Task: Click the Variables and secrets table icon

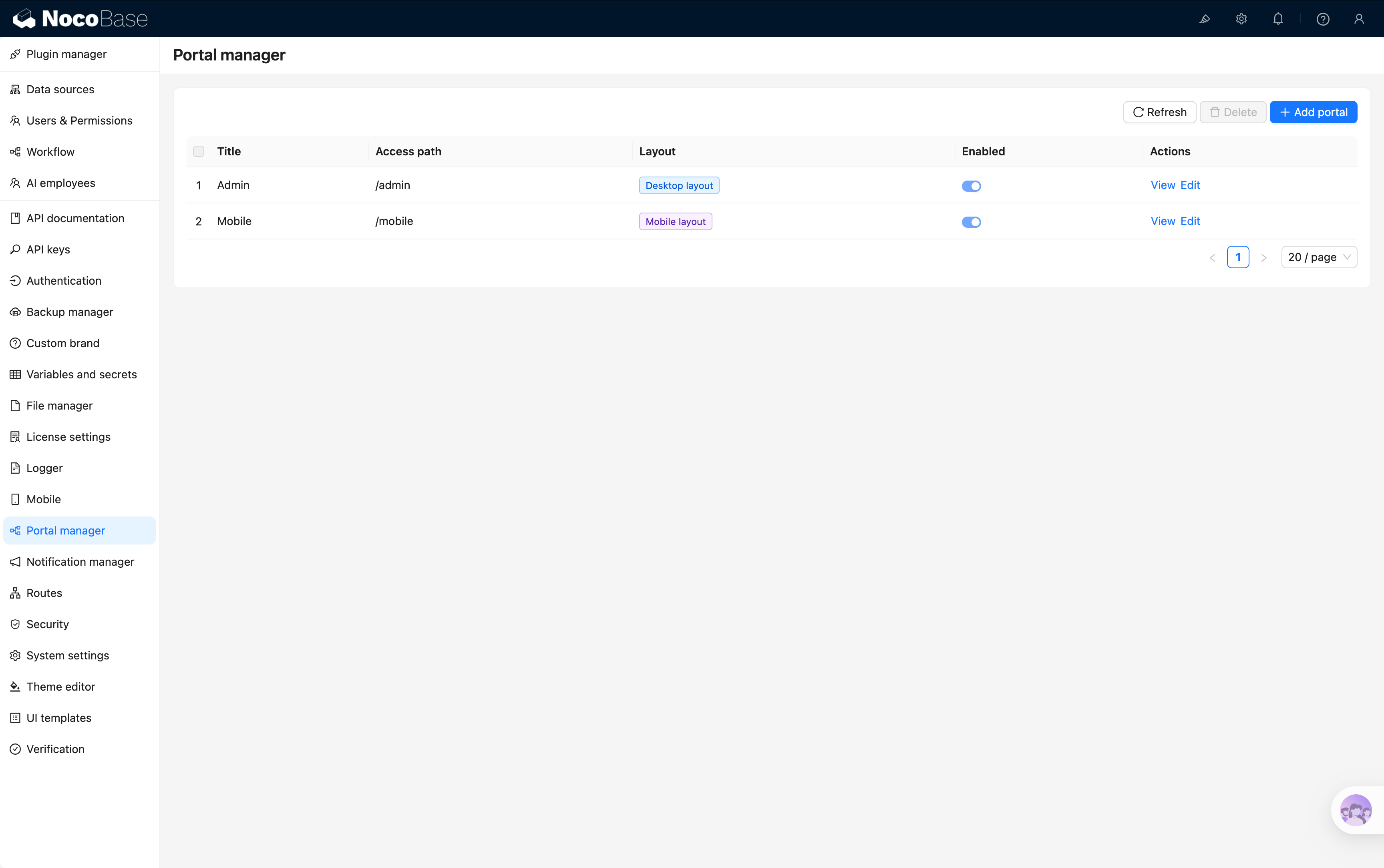Action: (16, 374)
